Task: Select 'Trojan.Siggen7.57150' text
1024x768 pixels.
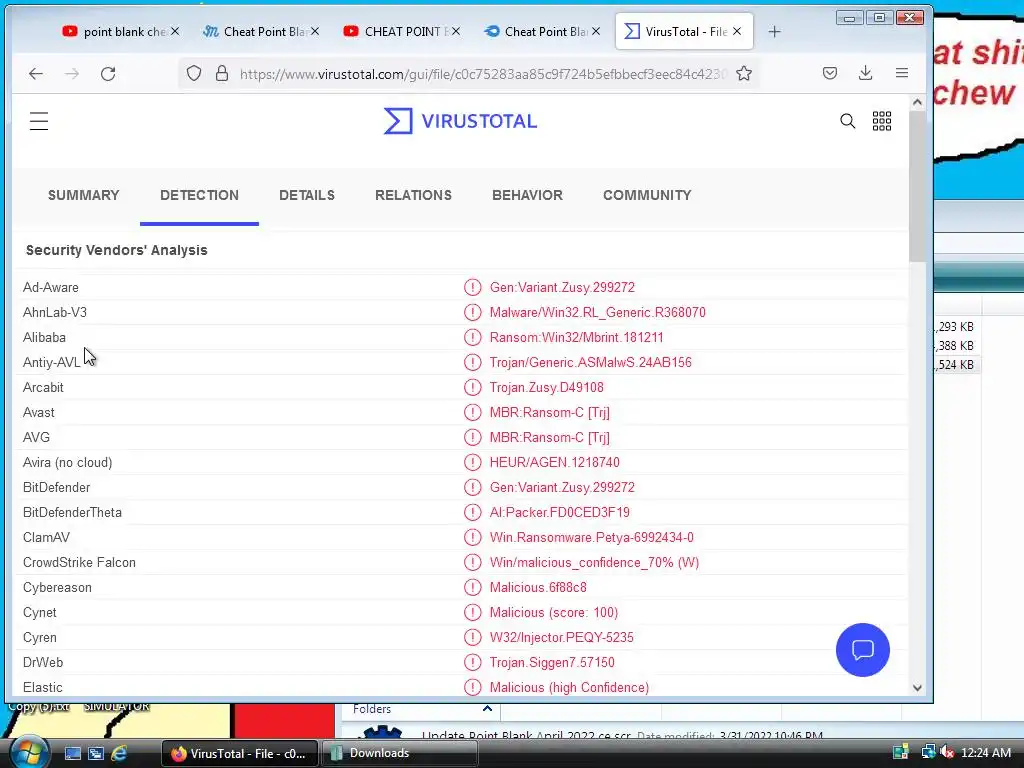Action: point(552,662)
